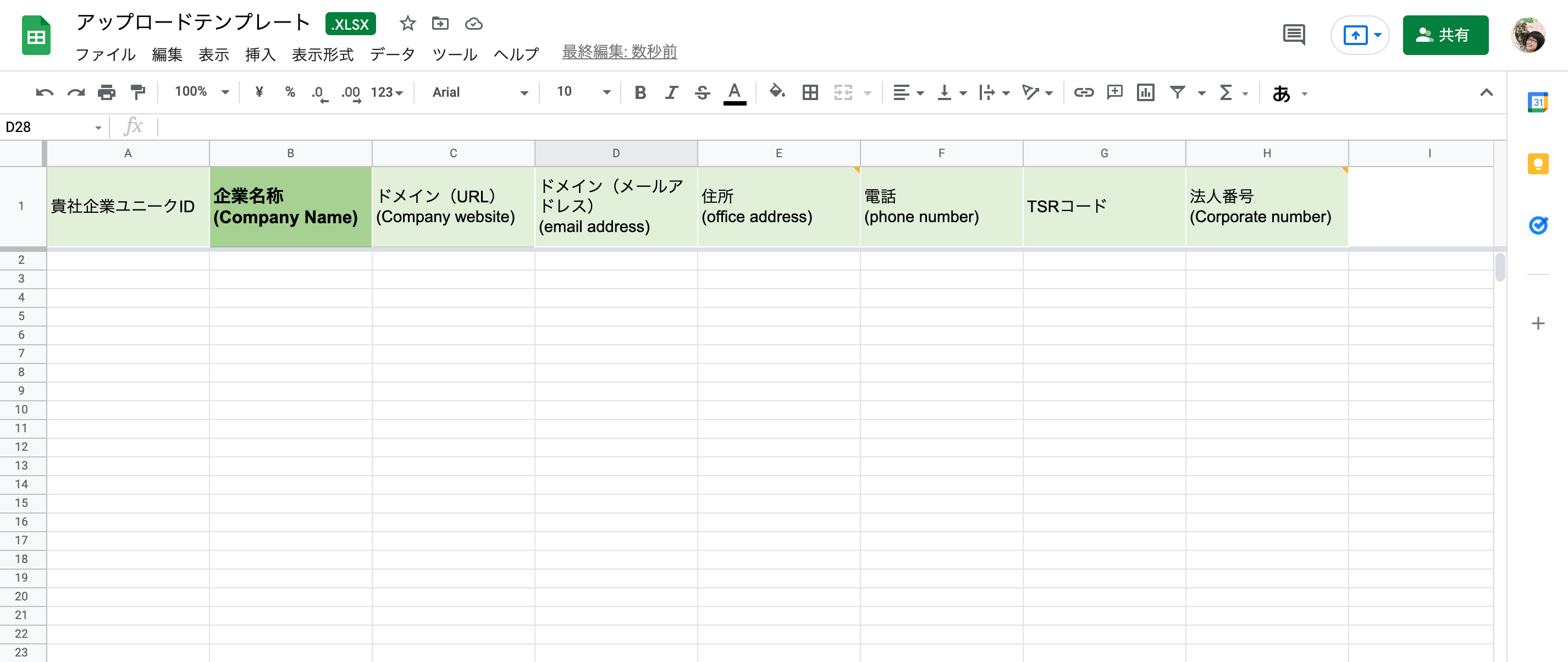This screenshot has height=662, width=1568.
Task: Click the print icon
Action: 107,92
